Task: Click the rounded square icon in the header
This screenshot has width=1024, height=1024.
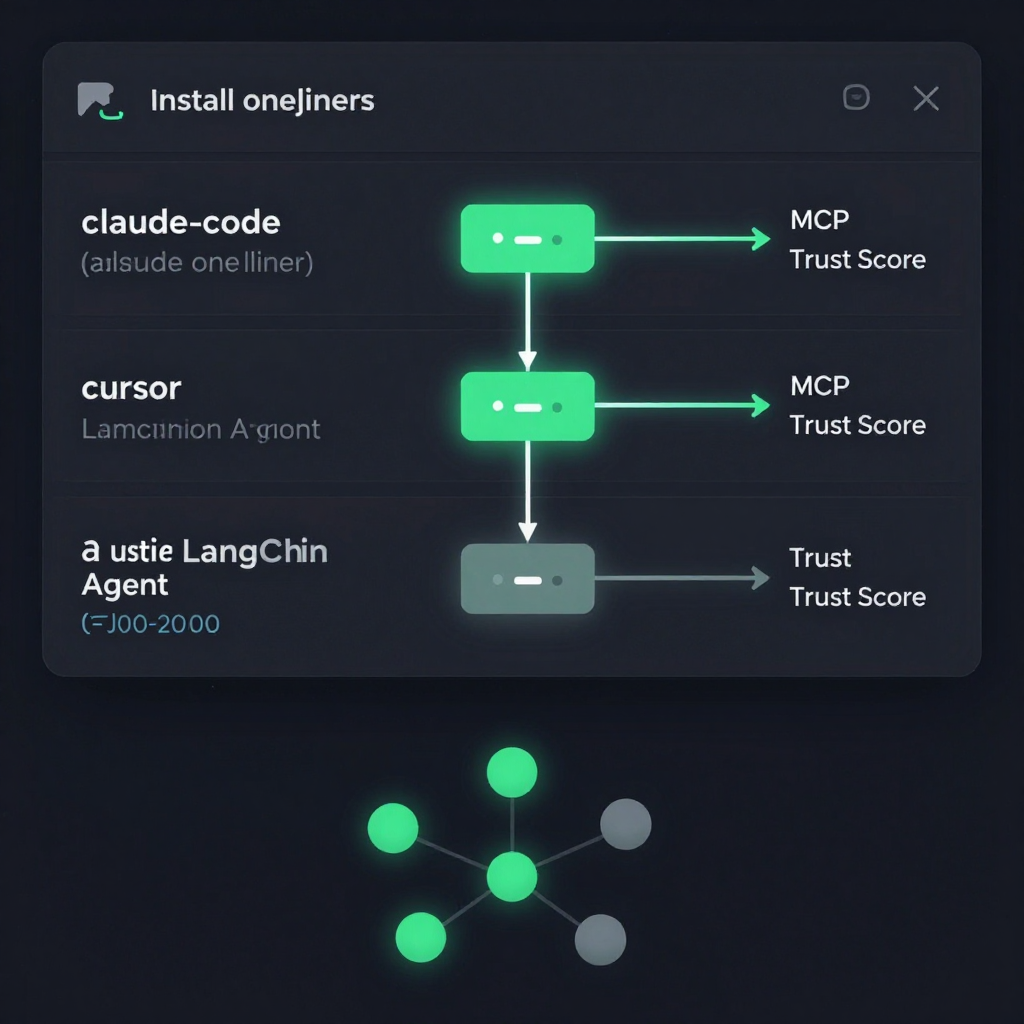Action: pyautogui.click(x=856, y=98)
